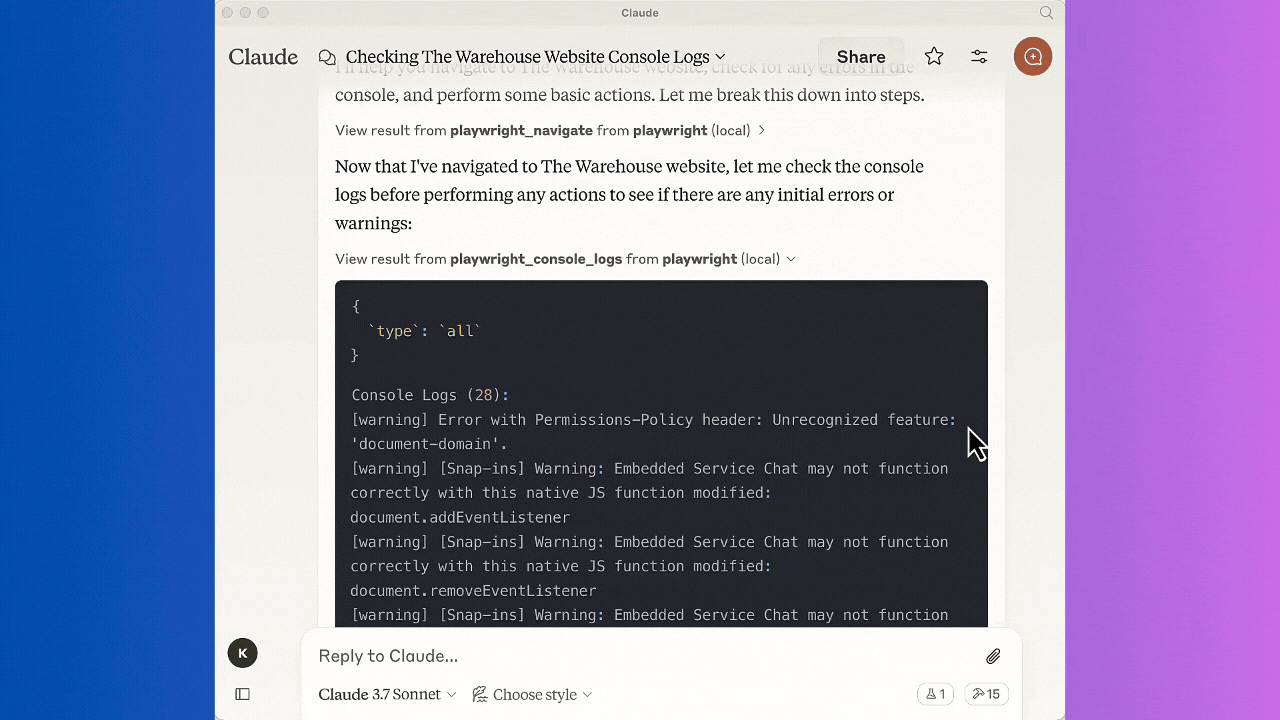
Task: Open search via the magnifier in the title bar
Action: pyautogui.click(x=1046, y=12)
